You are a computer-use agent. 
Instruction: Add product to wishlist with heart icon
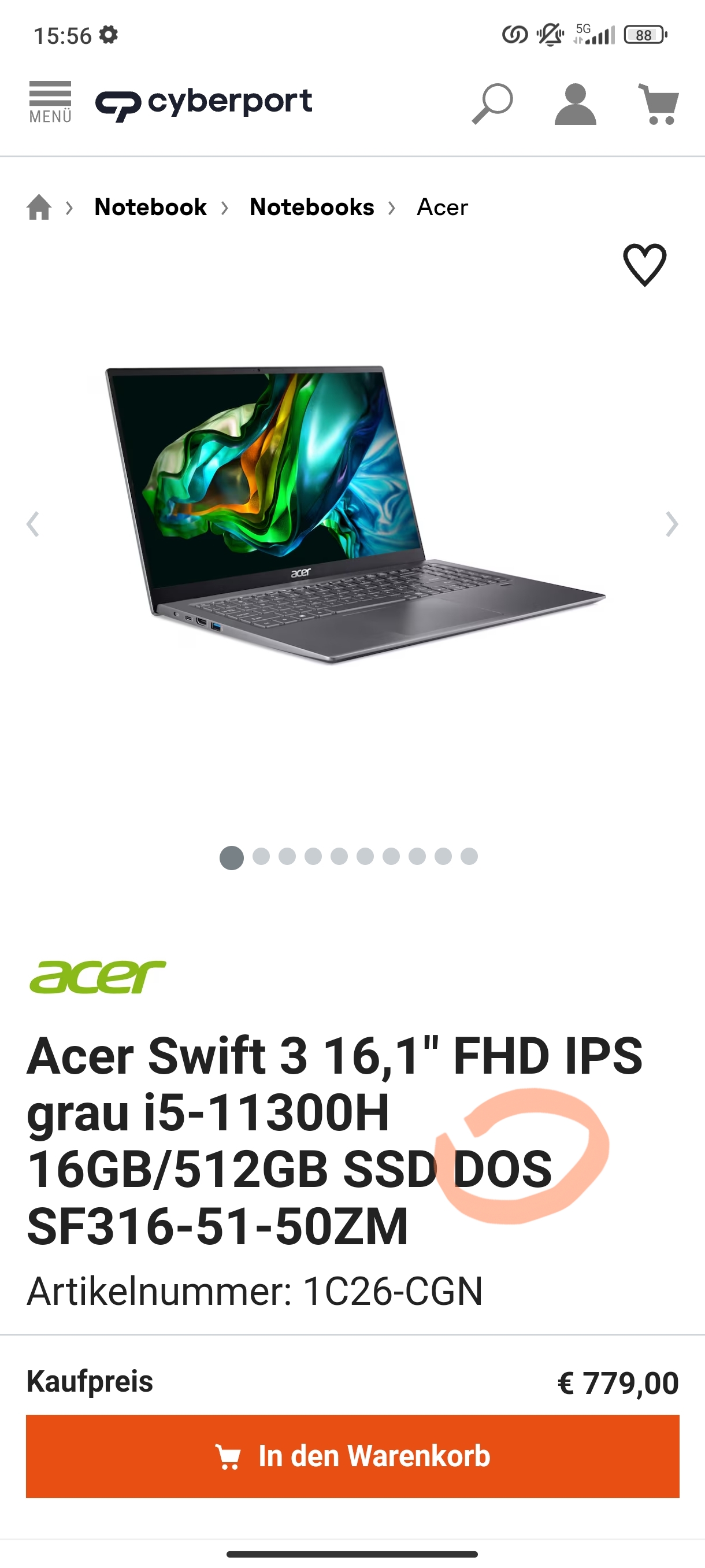click(645, 265)
